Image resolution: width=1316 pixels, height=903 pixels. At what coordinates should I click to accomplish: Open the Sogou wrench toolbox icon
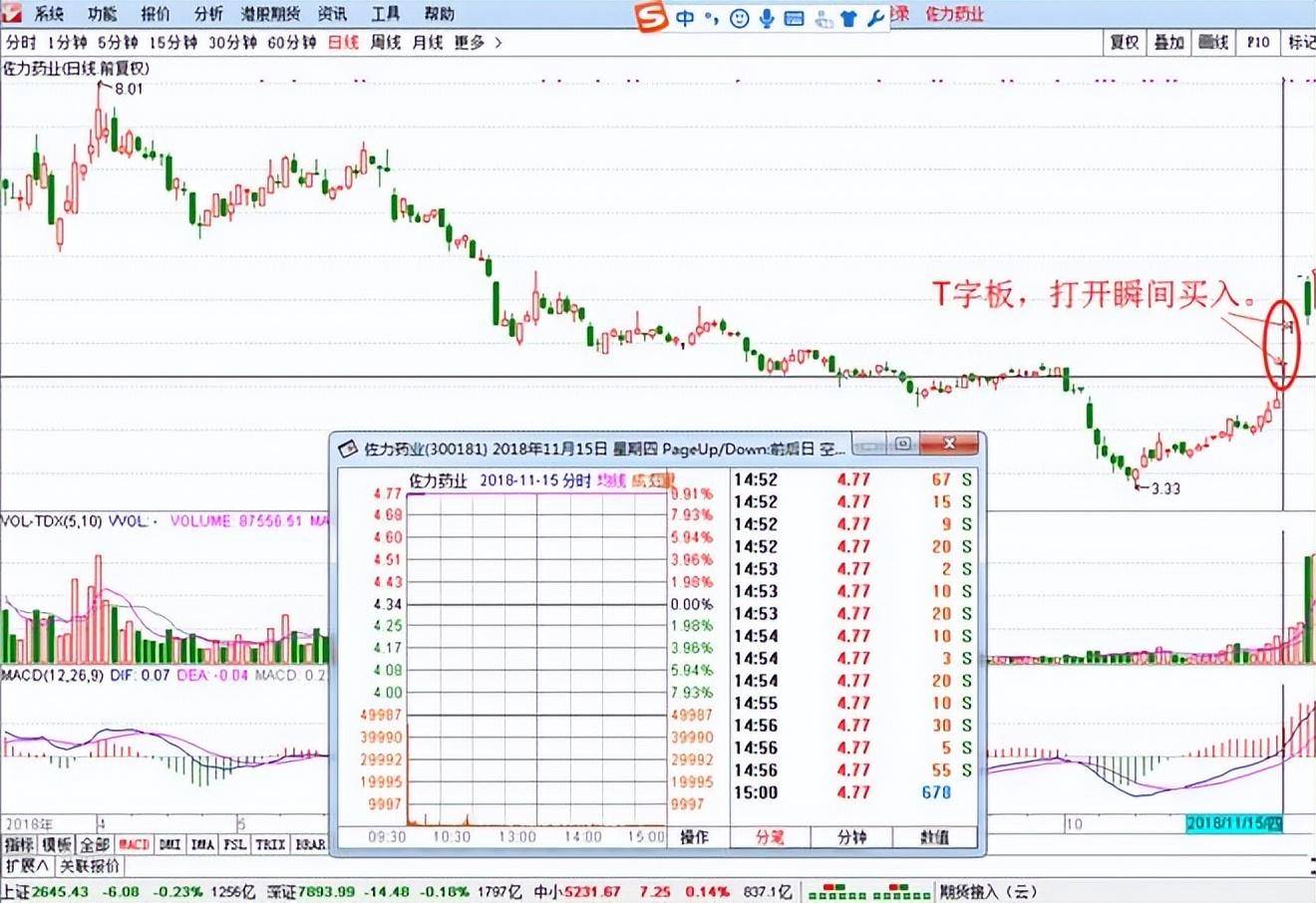(x=875, y=18)
